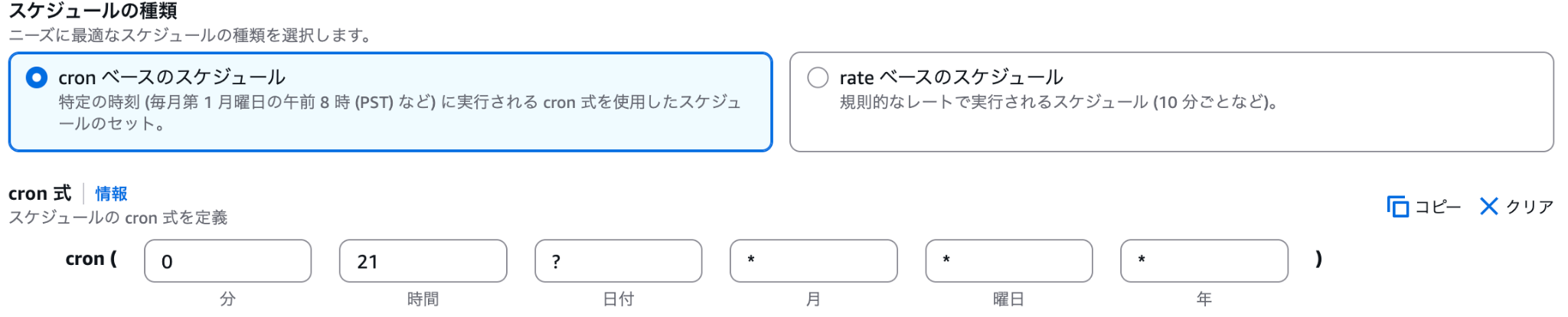Image resolution: width=1568 pixels, height=317 pixels.
Task: Click the クリア X icon
Action: (1488, 207)
